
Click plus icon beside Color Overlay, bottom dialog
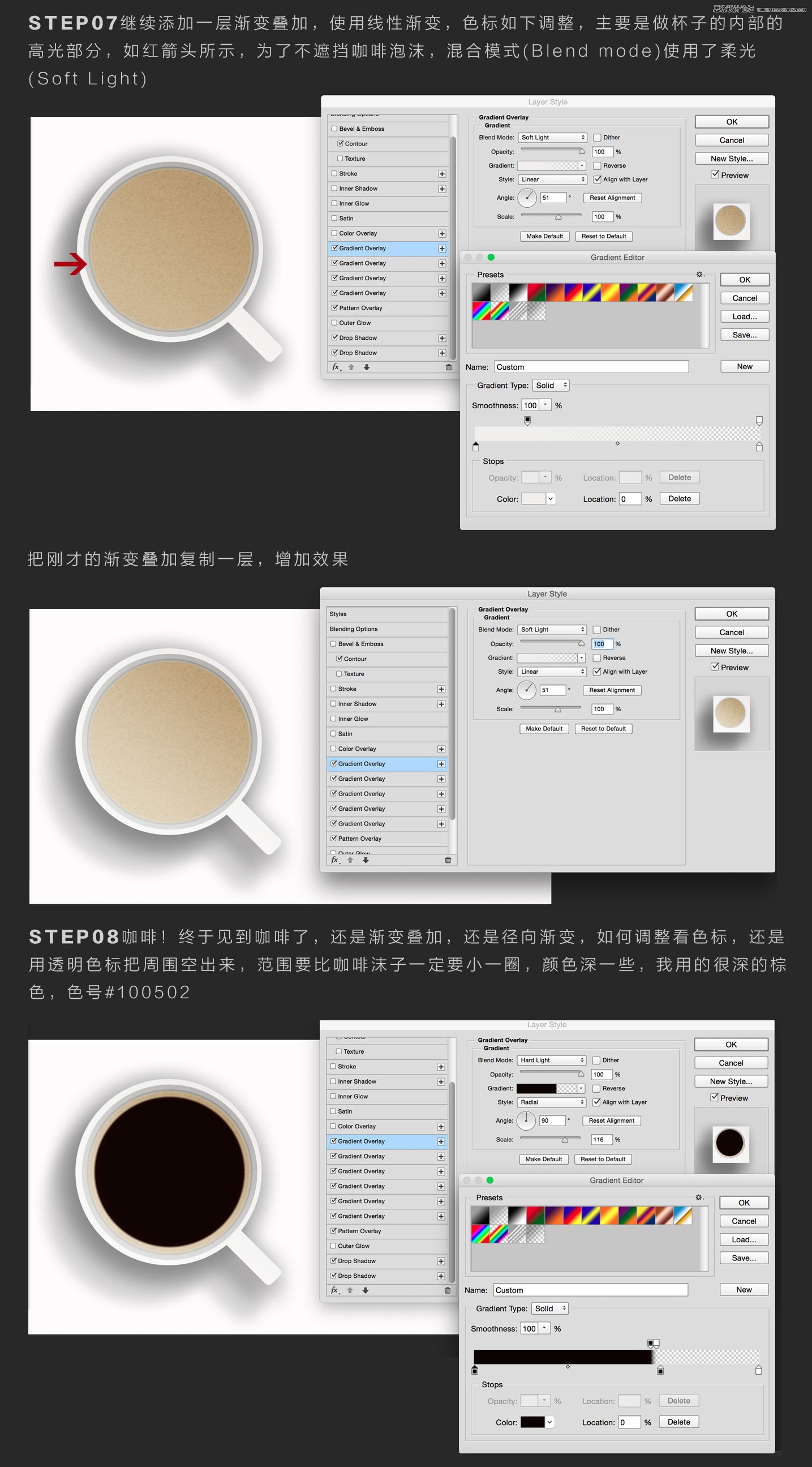[441, 1127]
